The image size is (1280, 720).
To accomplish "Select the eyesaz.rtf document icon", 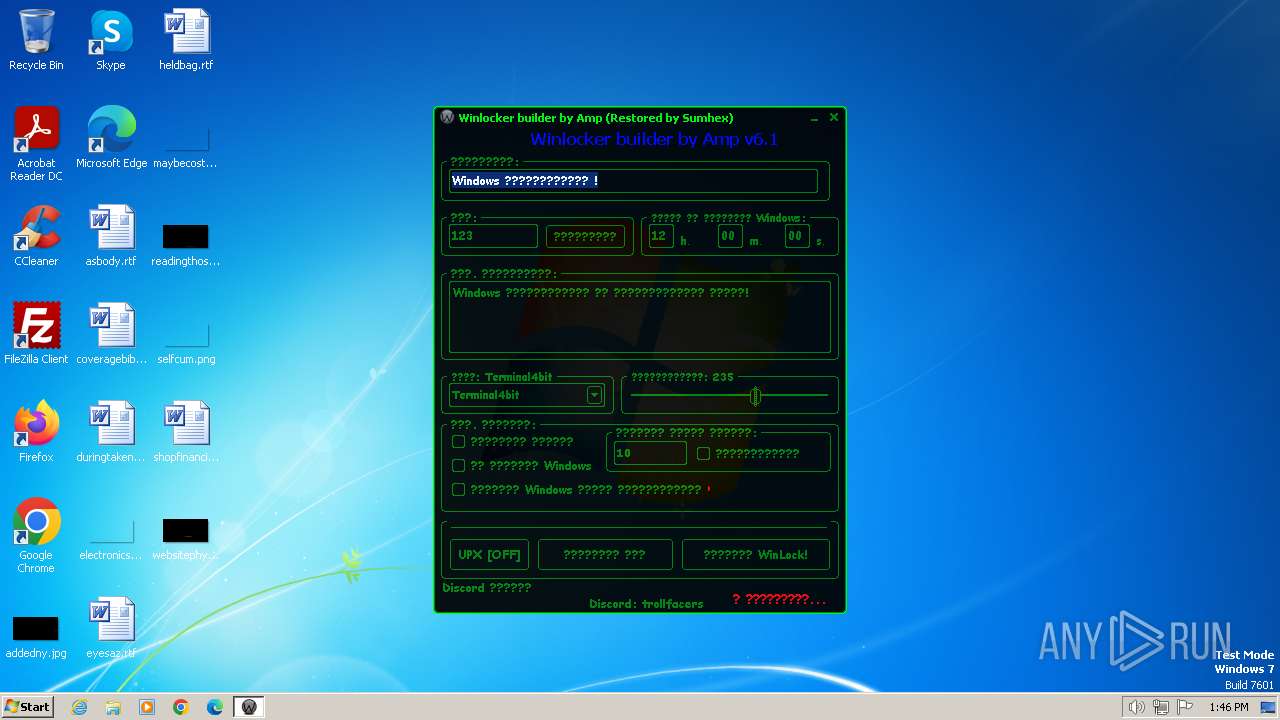I will [x=111, y=628].
